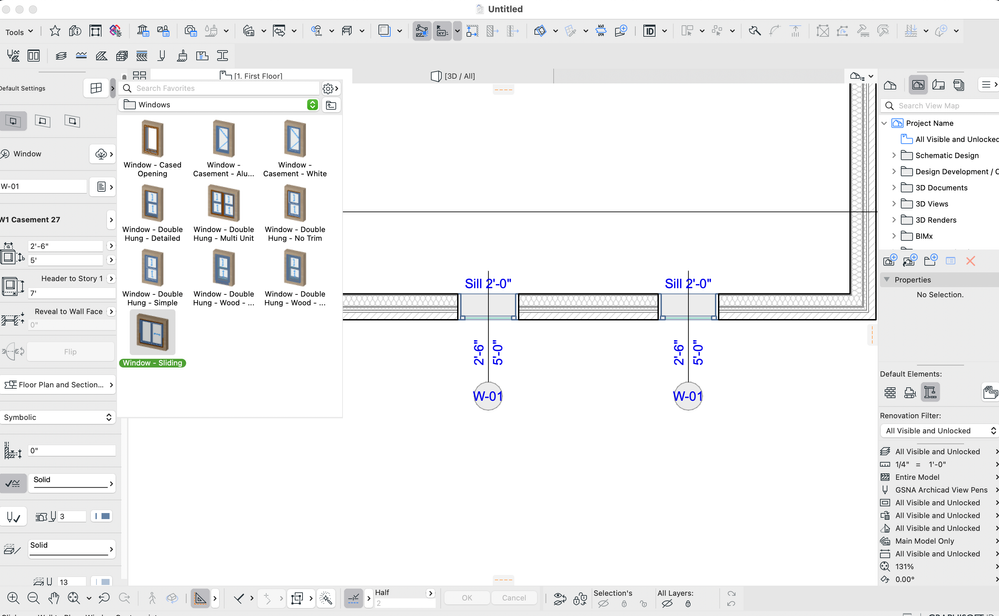Open the Half snap option arrow

(x=430, y=593)
